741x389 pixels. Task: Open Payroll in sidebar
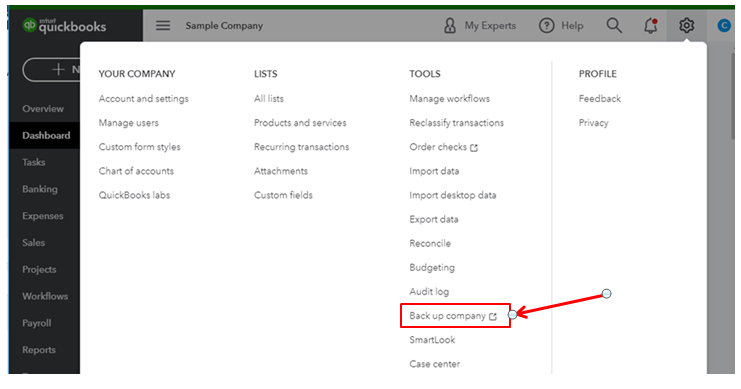(36, 323)
